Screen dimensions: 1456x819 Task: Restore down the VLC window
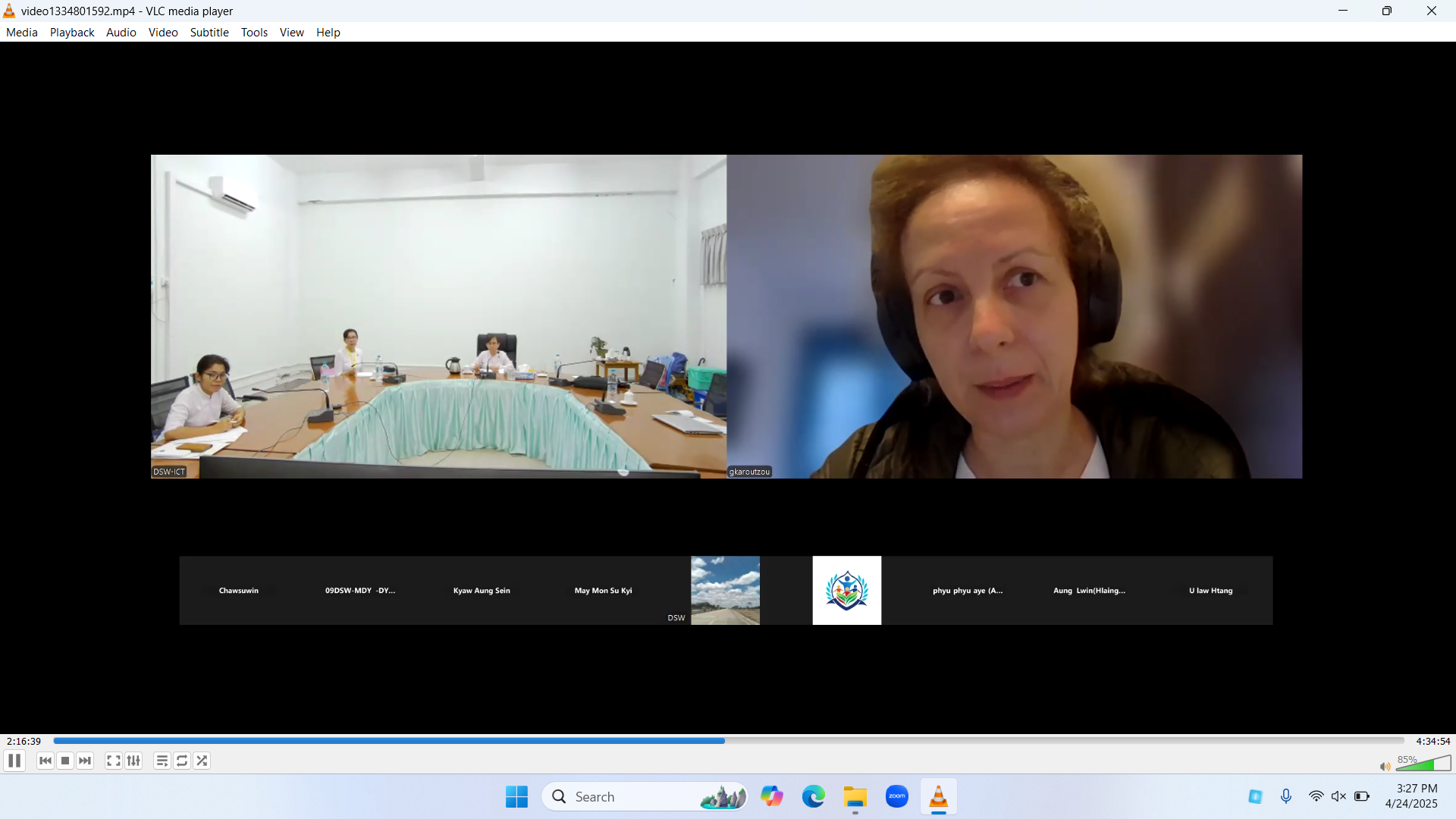[1387, 11]
